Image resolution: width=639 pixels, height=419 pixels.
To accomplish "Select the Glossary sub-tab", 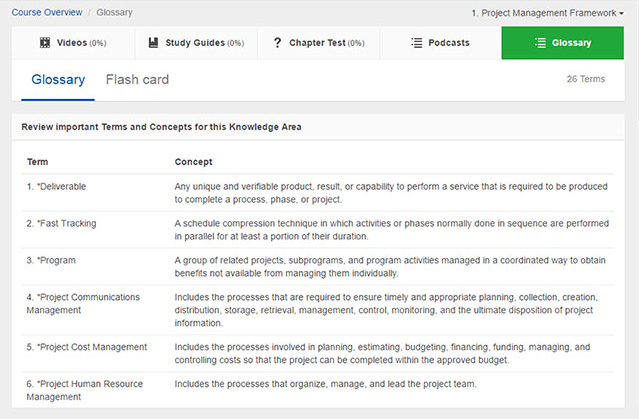I will click(x=58, y=79).
